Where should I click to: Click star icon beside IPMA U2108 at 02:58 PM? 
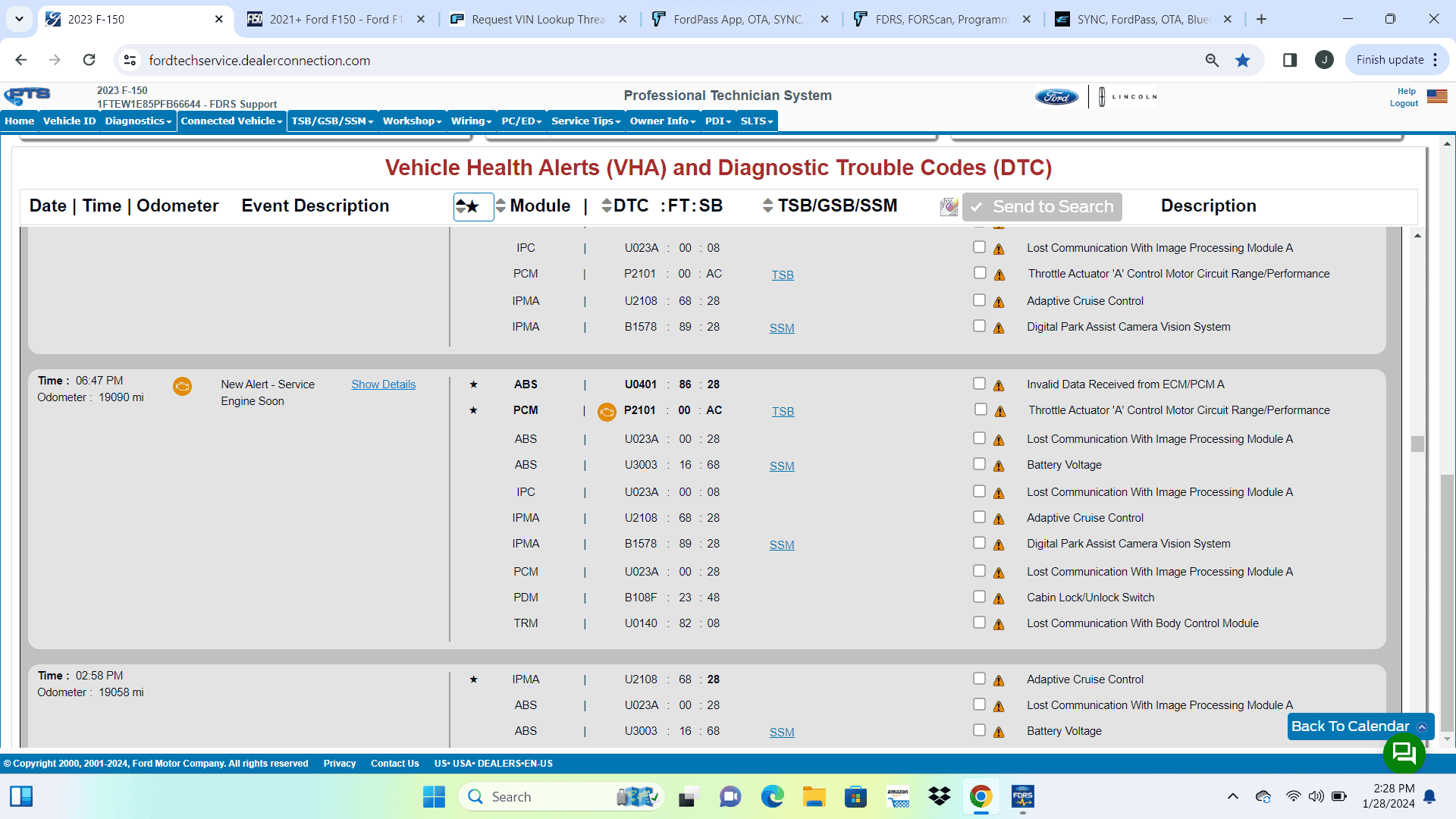pyautogui.click(x=473, y=679)
